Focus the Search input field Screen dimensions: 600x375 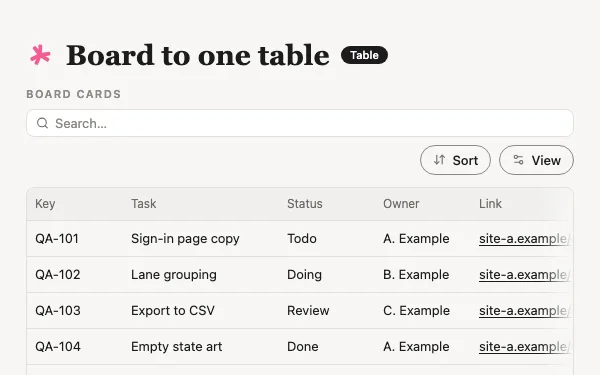click(300, 123)
